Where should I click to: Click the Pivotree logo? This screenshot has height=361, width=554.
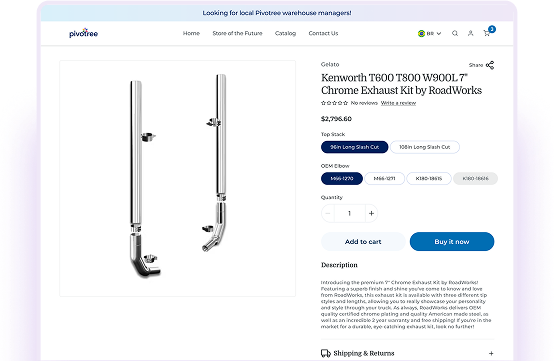click(x=83, y=33)
